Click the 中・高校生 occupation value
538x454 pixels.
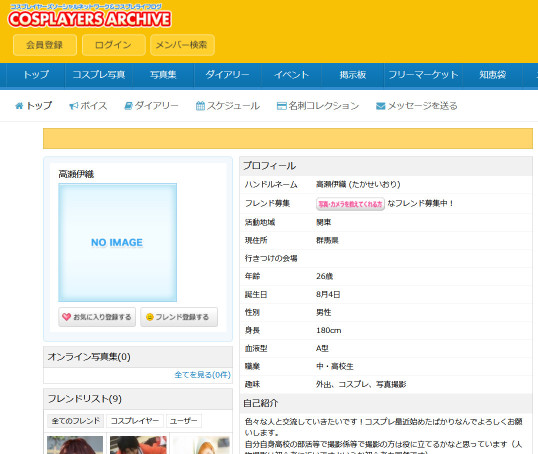point(335,366)
